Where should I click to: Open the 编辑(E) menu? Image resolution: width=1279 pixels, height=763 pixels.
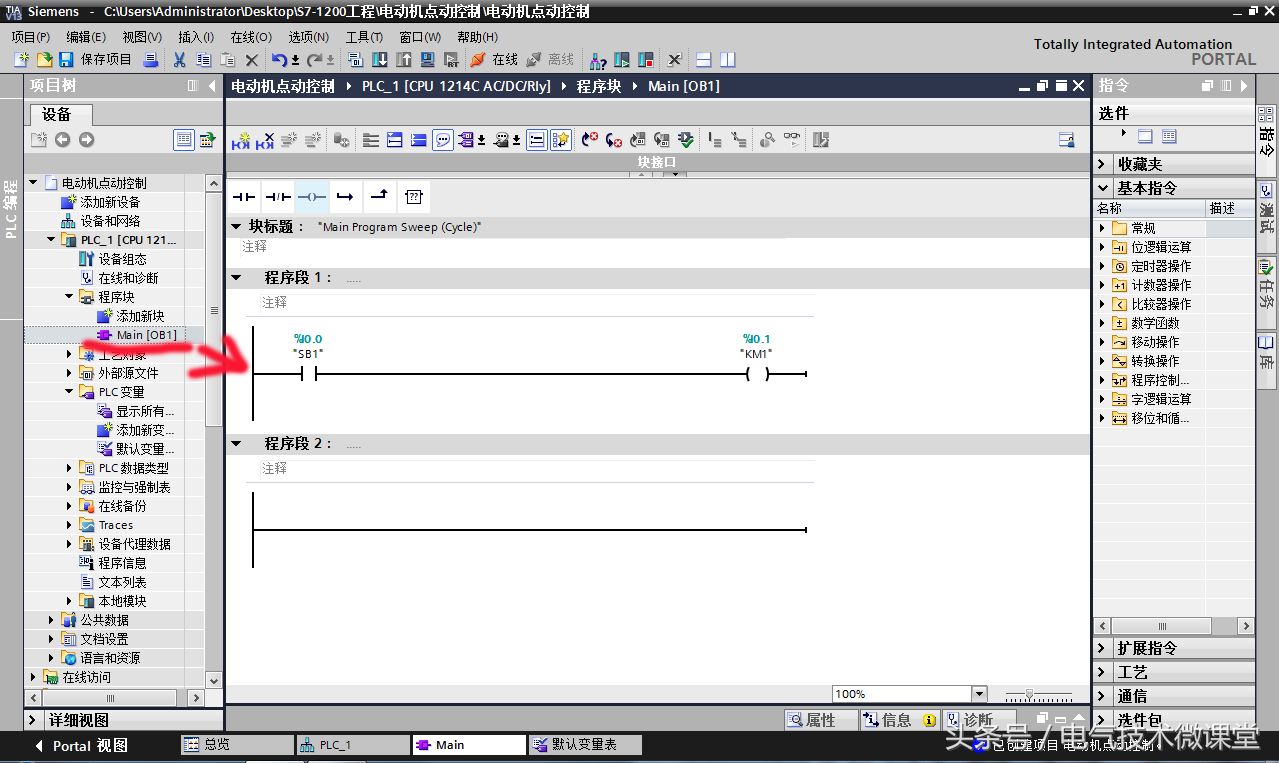(x=86, y=37)
